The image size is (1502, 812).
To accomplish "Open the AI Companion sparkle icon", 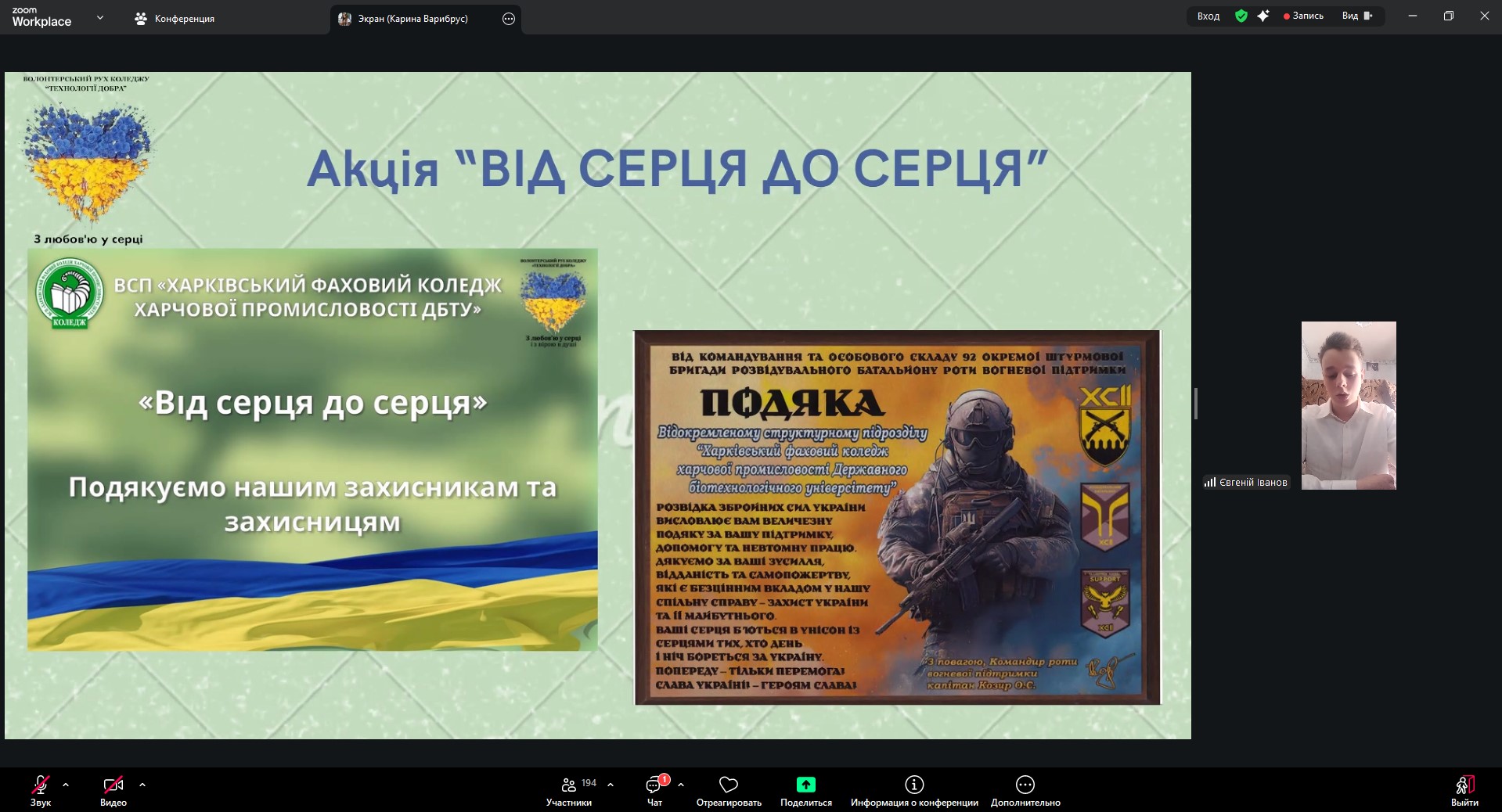I will (1263, 16).
